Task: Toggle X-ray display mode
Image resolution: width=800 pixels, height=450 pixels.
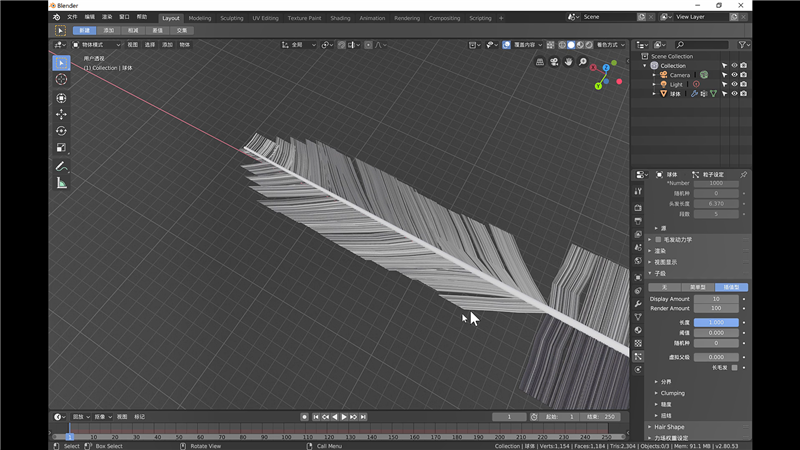Action: click(551, 45)
